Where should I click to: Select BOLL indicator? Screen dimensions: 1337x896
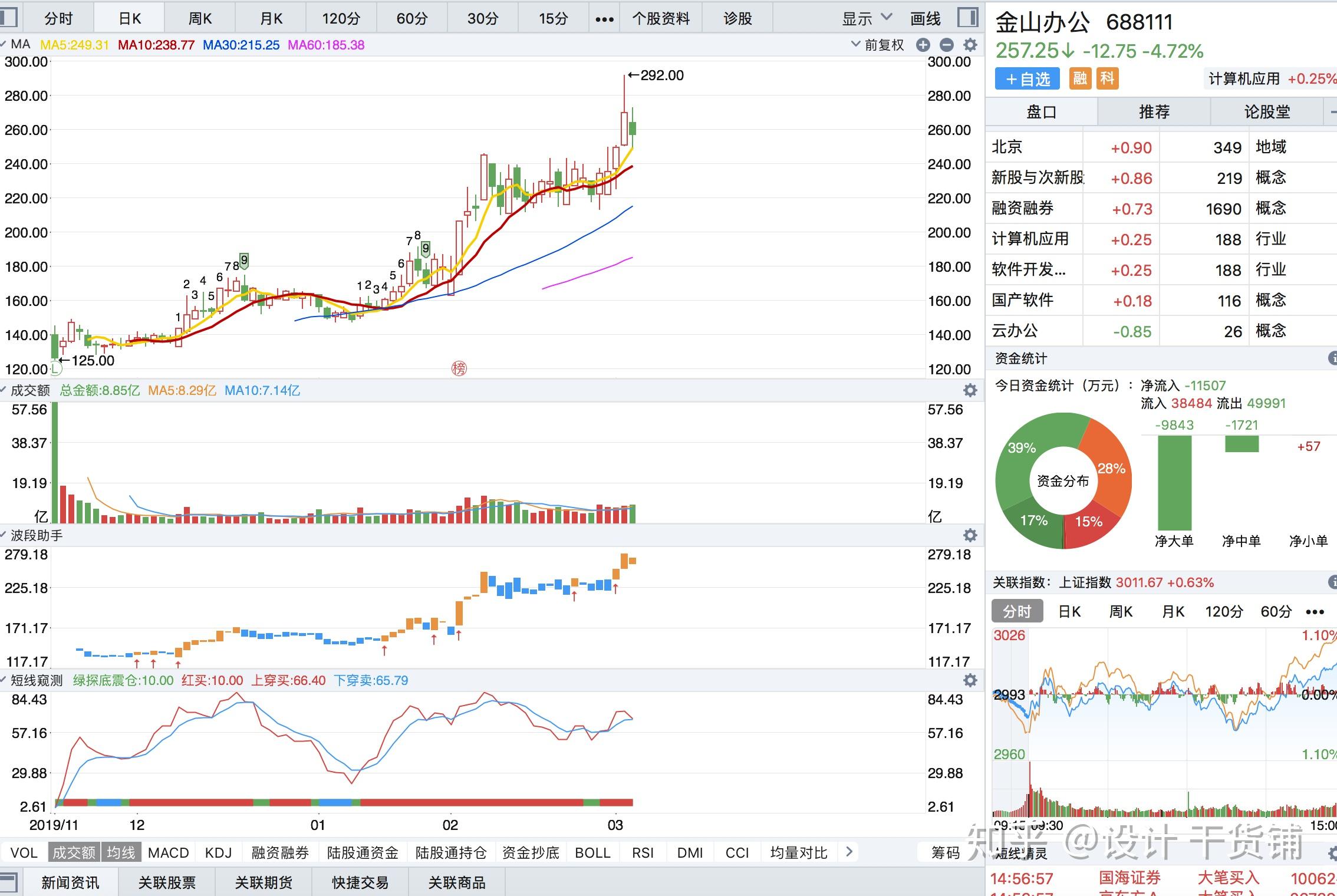tap(592, 852)
